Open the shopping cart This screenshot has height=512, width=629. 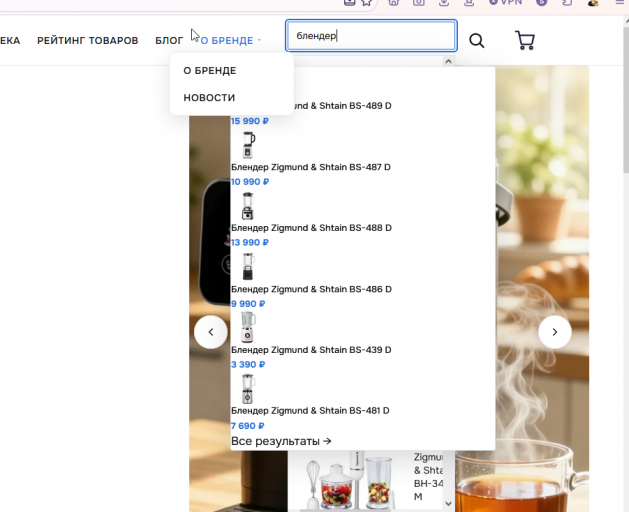pyautogui.click(x=525, y=41)
